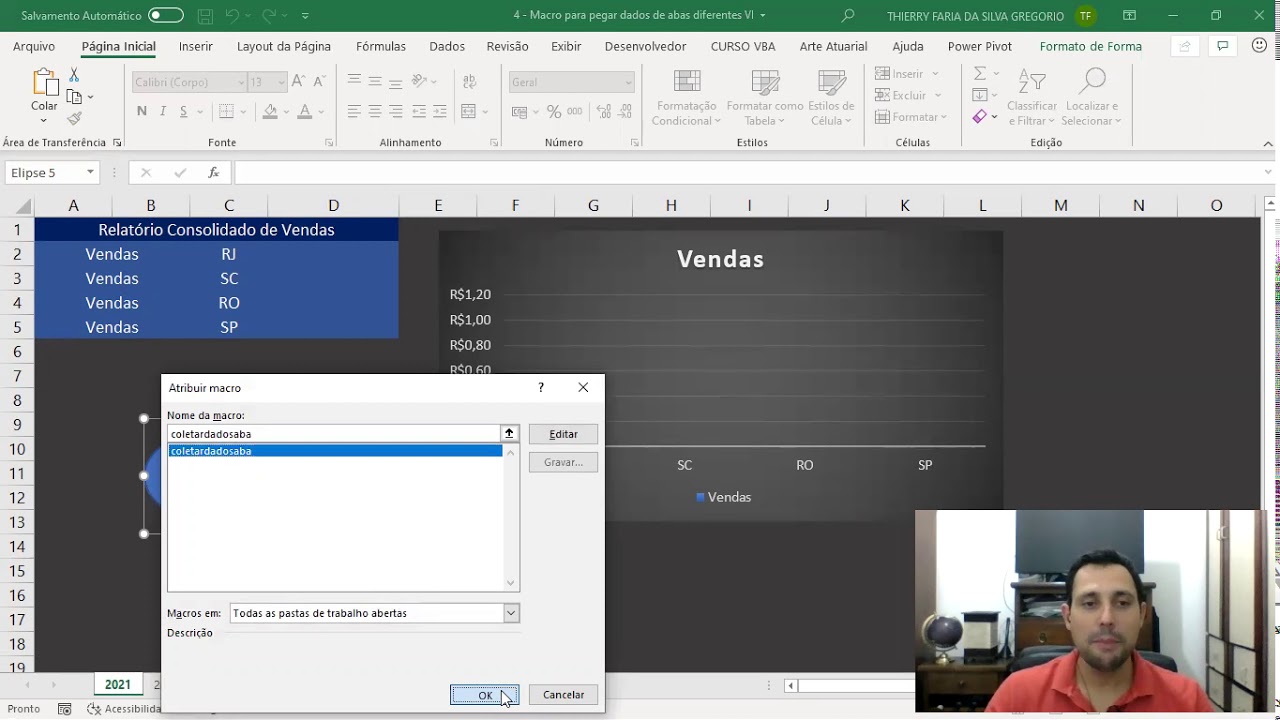Image resolution: width=1280 pixels, height=720 pixels.
Task: Open Classificar e Filtrar dropdown
Action: [1031, 99]
